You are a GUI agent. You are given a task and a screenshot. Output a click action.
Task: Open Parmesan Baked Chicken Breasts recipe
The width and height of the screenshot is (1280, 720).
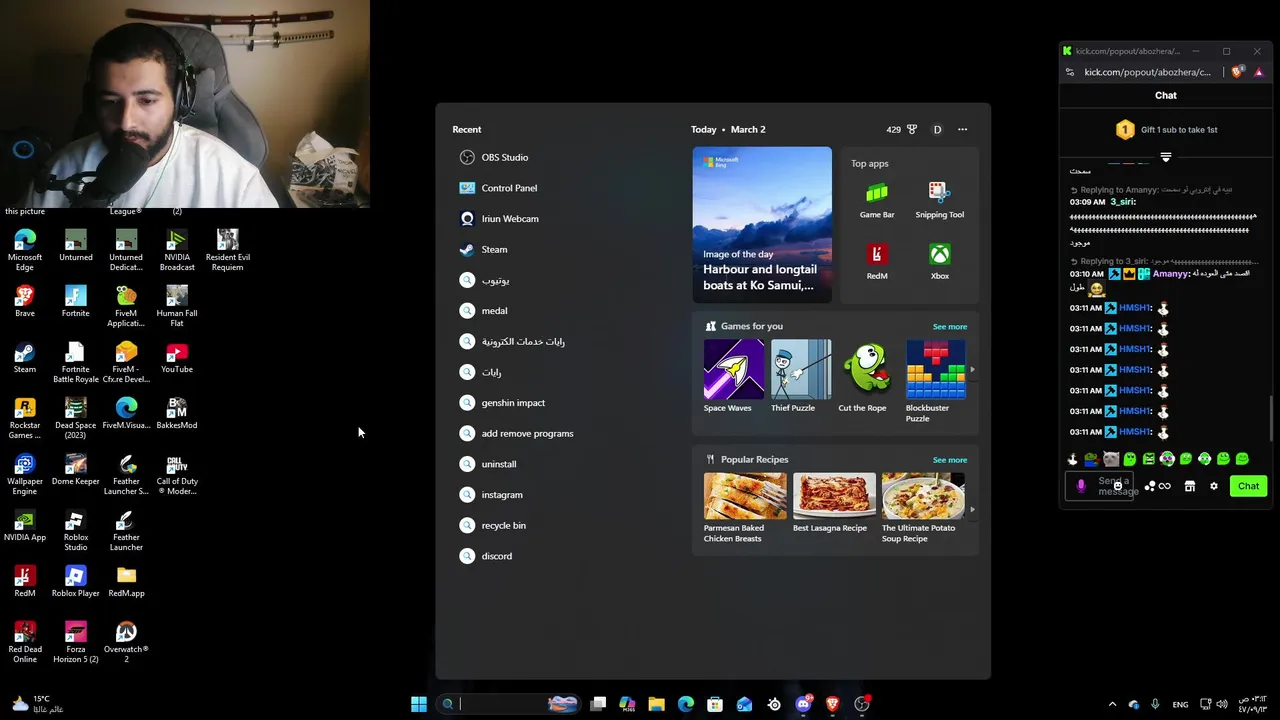pyautogui.click(x=744, y=508)
